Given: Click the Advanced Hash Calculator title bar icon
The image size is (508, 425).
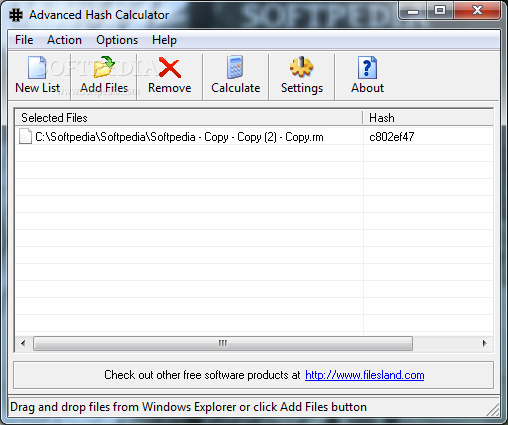Looking at the screenshot, I should [x=16, y=15].
